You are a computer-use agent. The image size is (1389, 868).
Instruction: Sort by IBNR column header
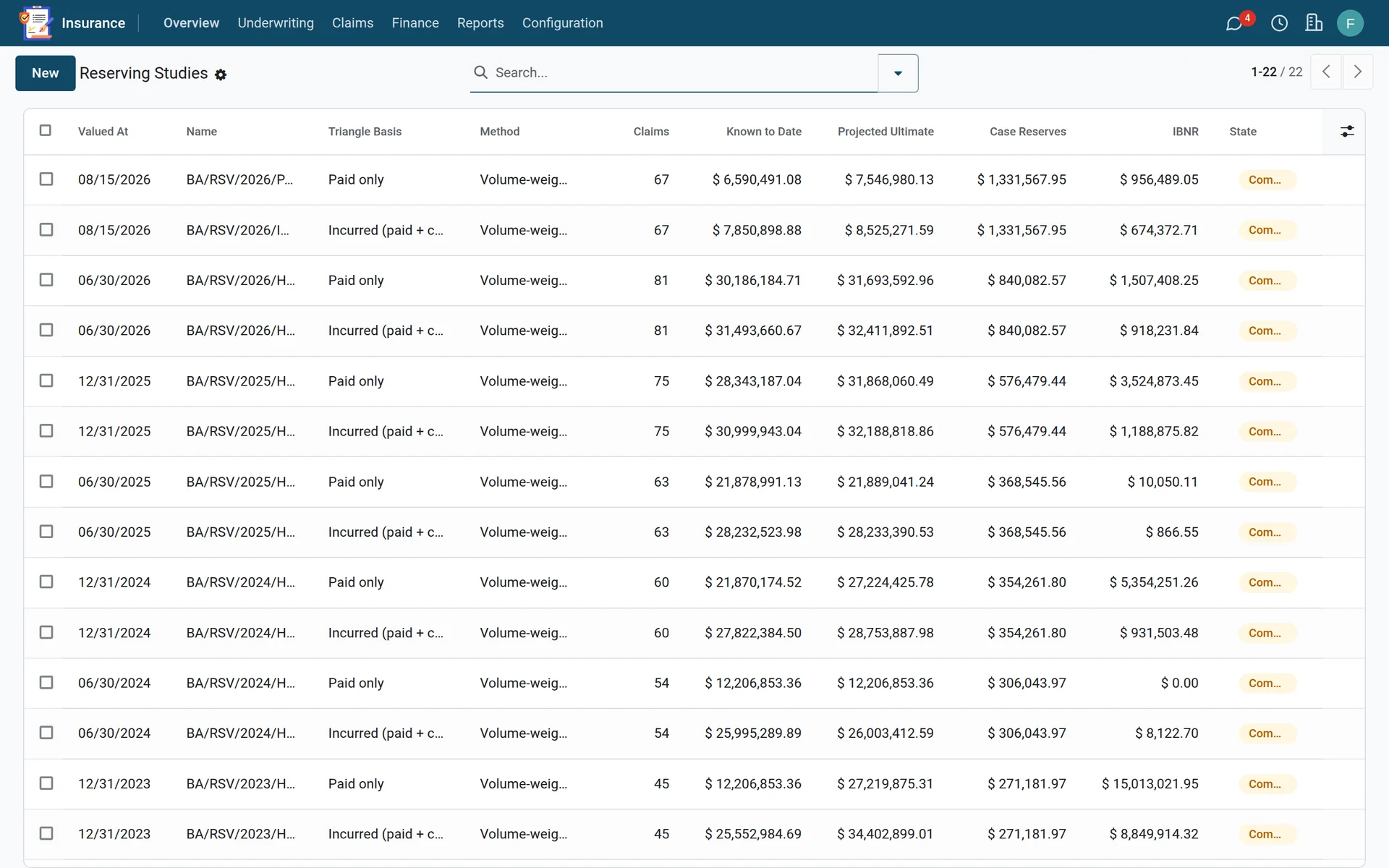coord(1185,132)
